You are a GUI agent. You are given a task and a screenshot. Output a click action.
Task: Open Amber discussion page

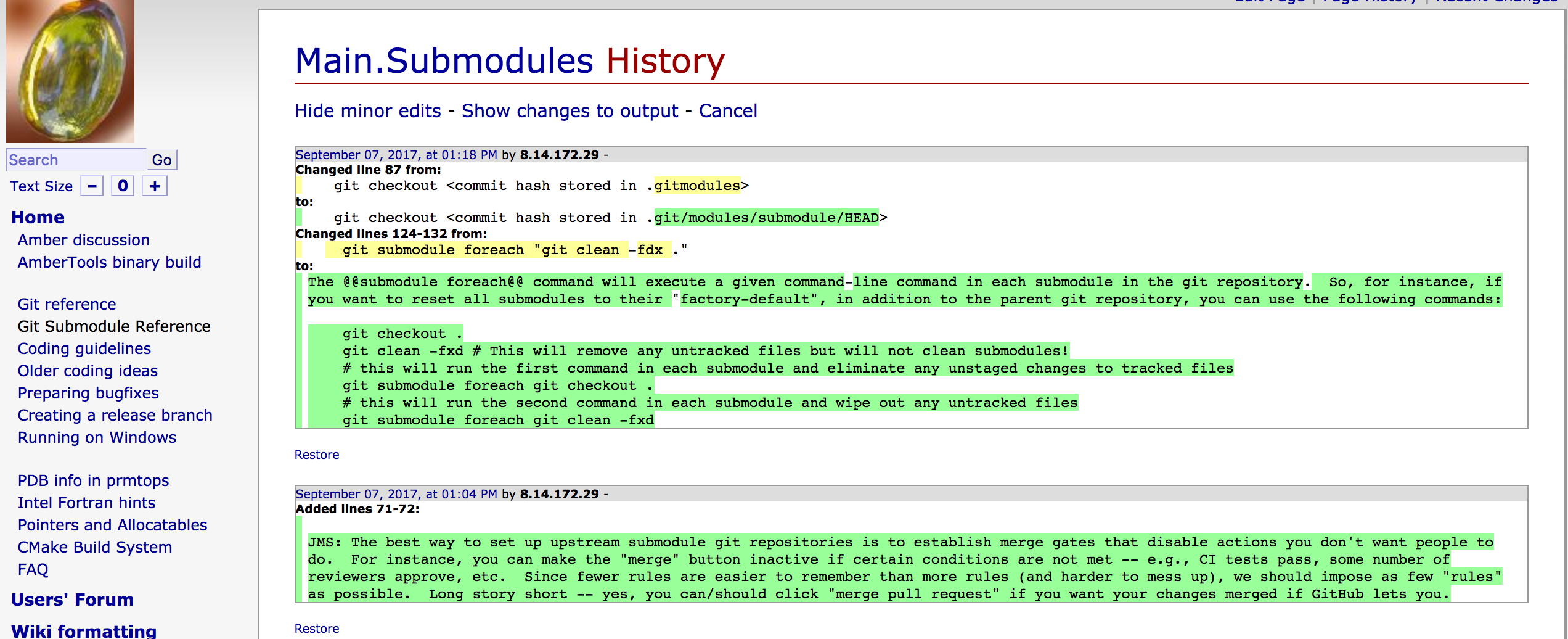(x=83, y=240)
